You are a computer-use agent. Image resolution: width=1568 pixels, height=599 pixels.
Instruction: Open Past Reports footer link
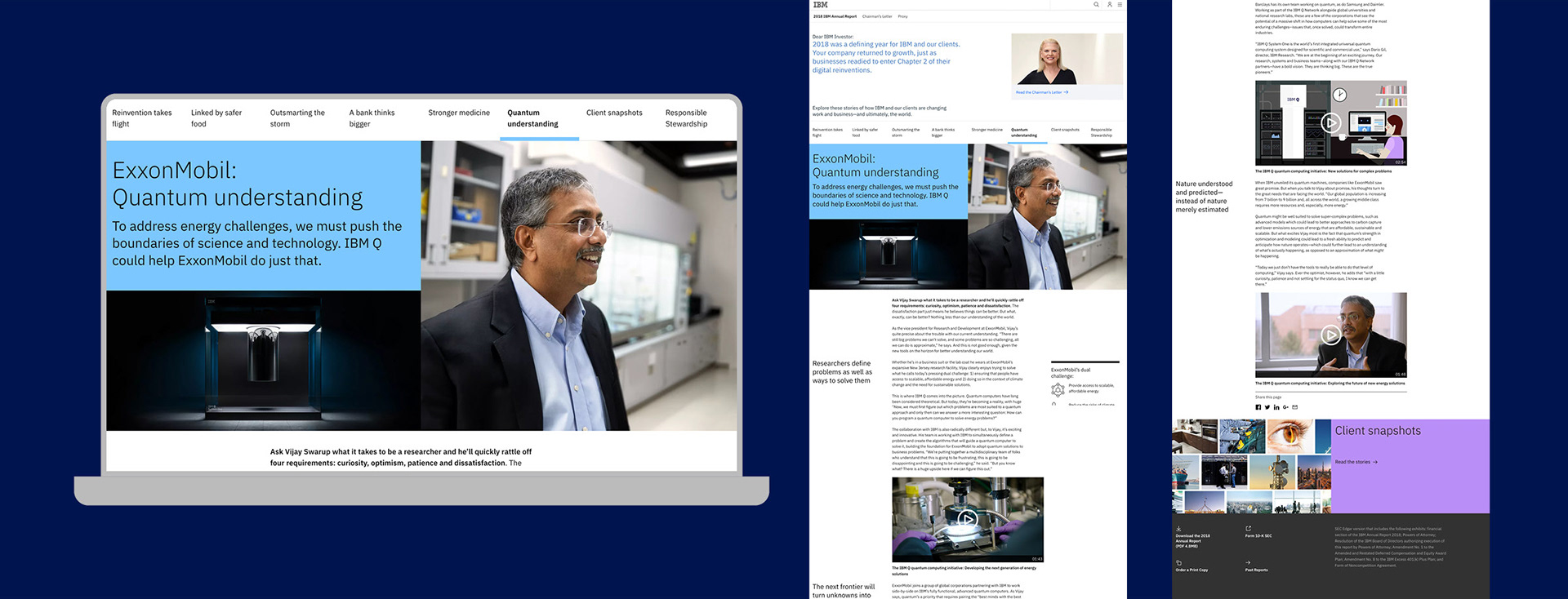[x=1256, y=570]
